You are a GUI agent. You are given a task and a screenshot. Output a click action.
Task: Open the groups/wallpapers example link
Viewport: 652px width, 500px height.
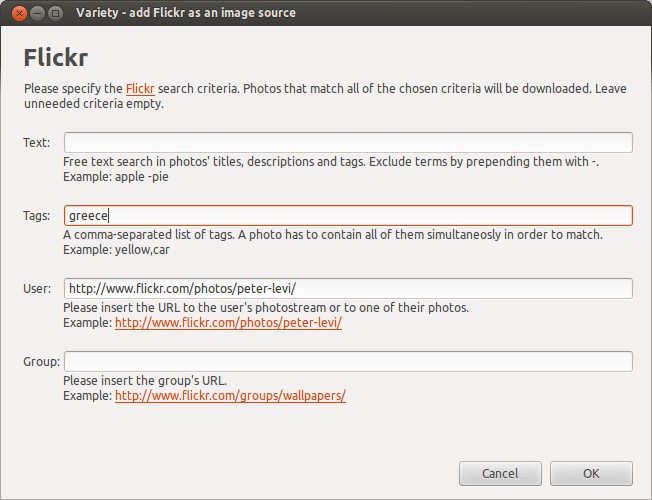[230, 396]
